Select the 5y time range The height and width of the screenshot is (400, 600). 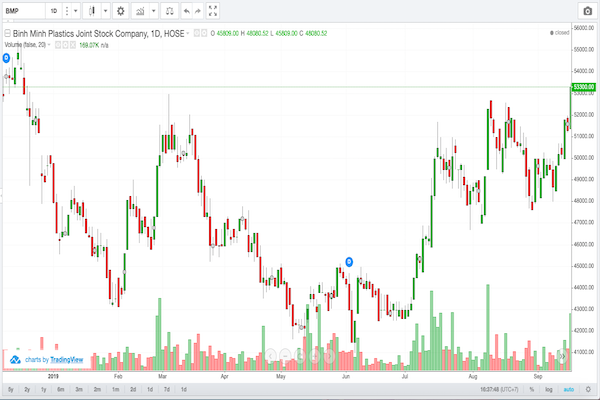point(11,389)
